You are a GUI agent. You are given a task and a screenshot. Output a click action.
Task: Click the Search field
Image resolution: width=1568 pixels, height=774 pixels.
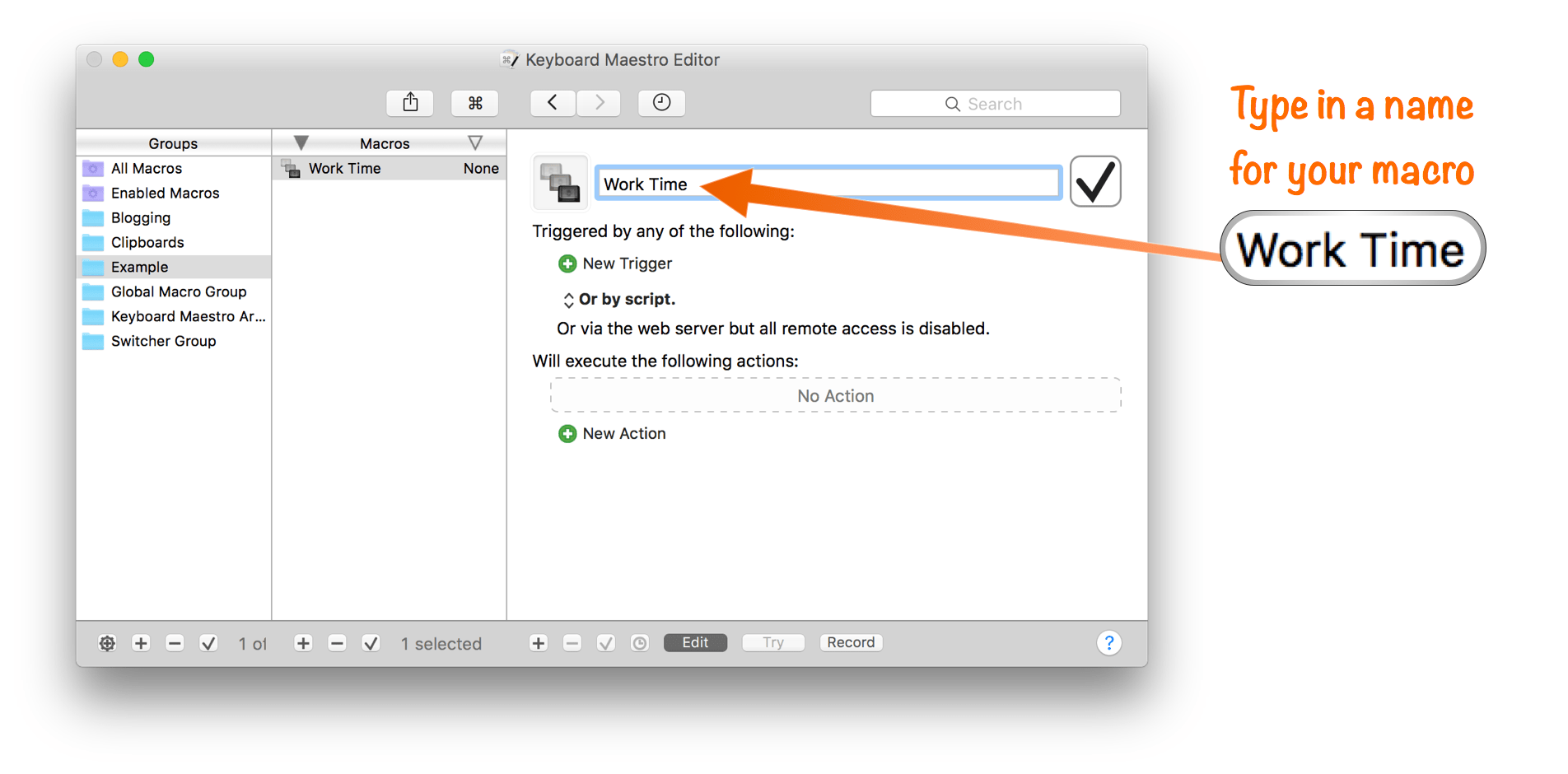[x=995, y=104]
